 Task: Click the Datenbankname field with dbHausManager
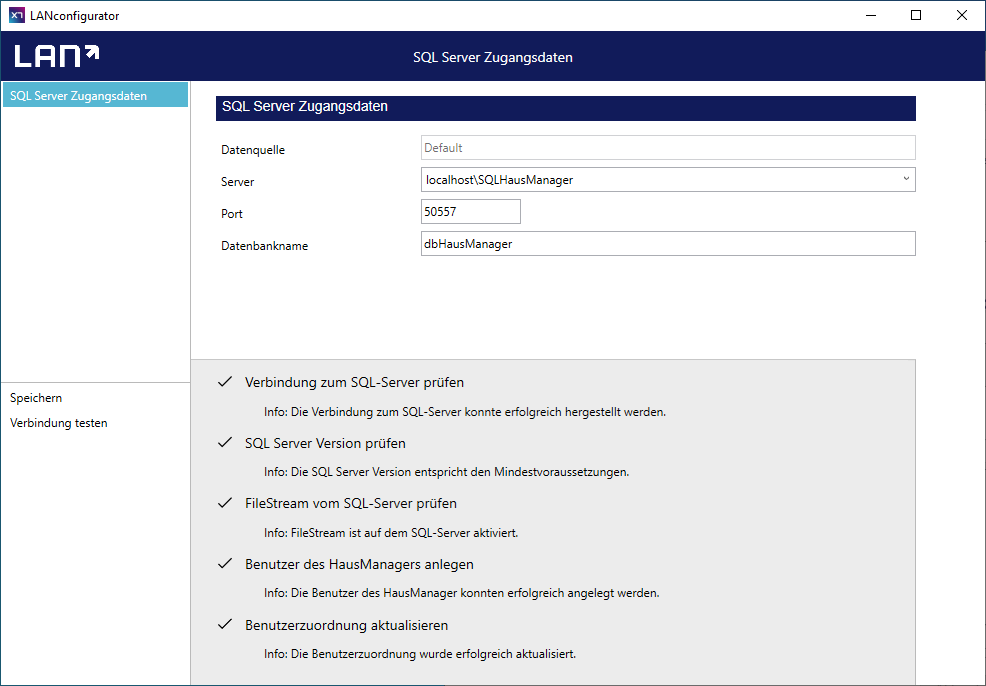tap(668, 244)
